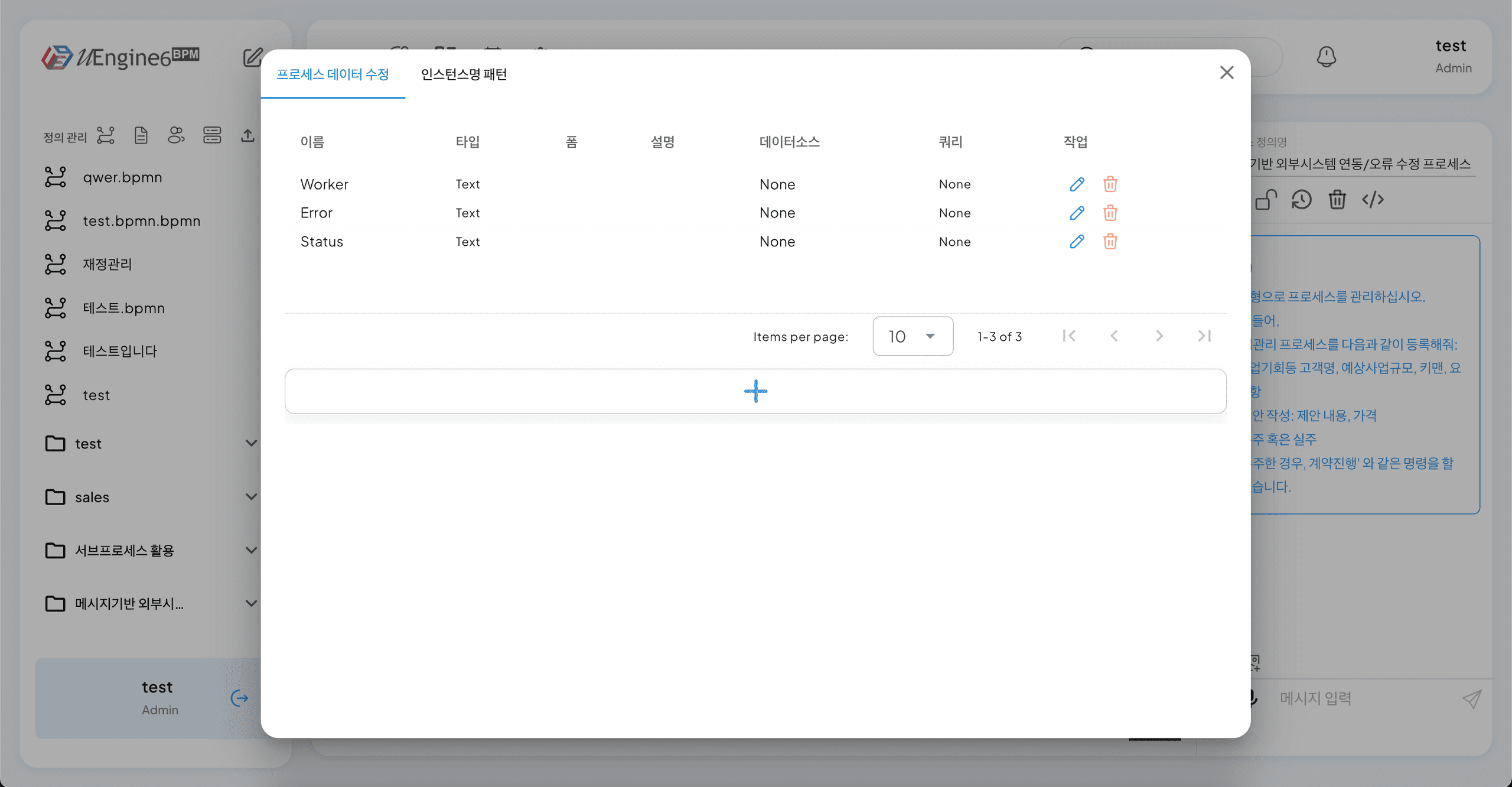Open the notification bell
The image size is (1512, 787).
coord(1326,57)
